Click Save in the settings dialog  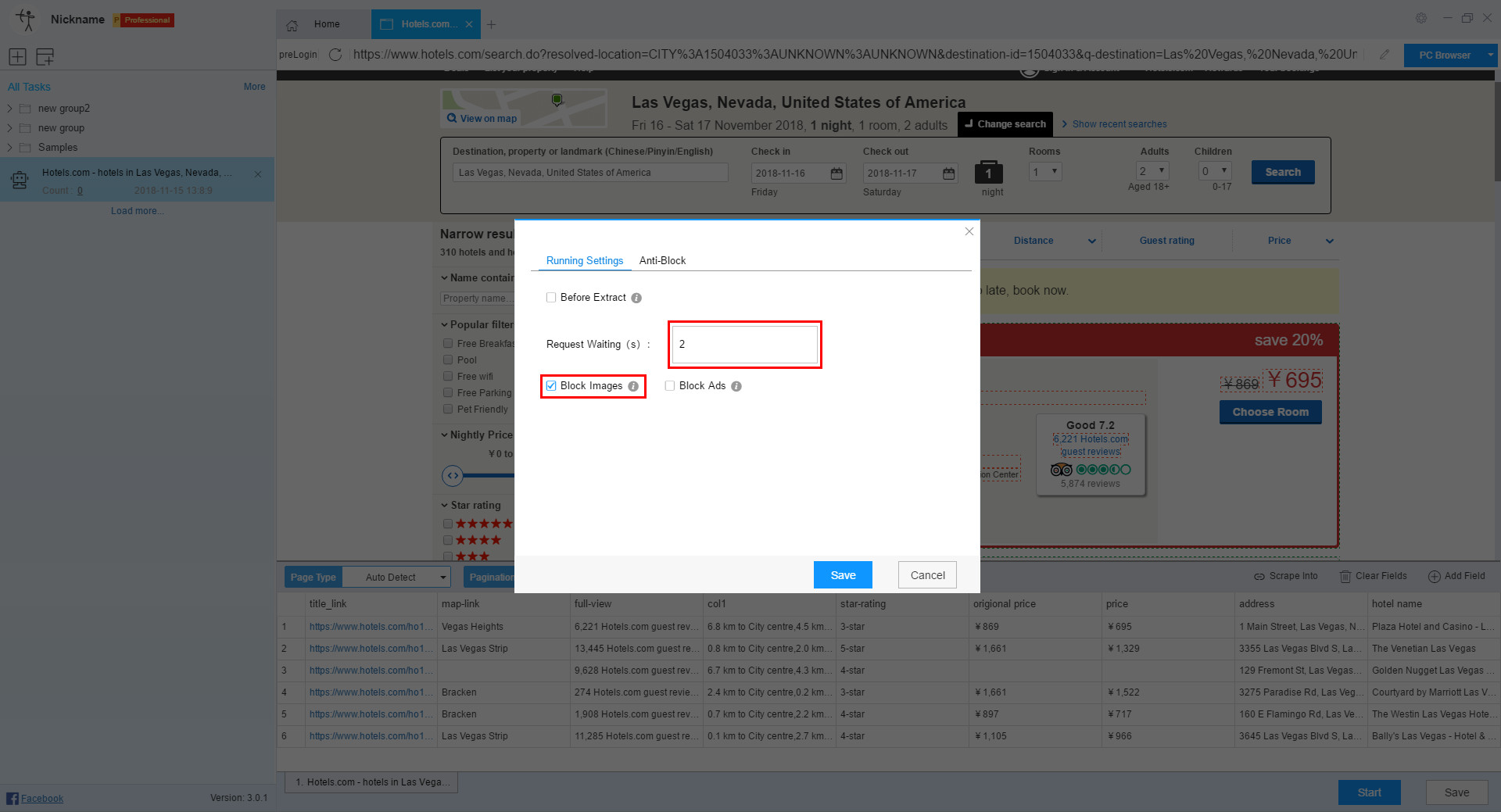[x=843, y=575]
